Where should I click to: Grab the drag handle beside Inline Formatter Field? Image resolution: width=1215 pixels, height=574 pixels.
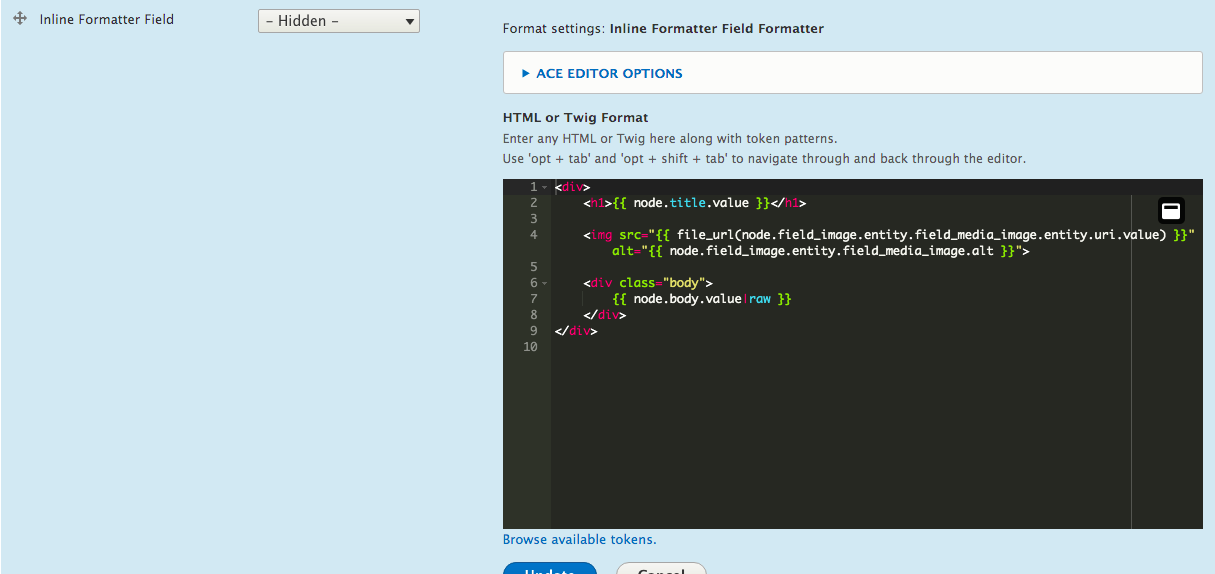(x=20, y=19)
